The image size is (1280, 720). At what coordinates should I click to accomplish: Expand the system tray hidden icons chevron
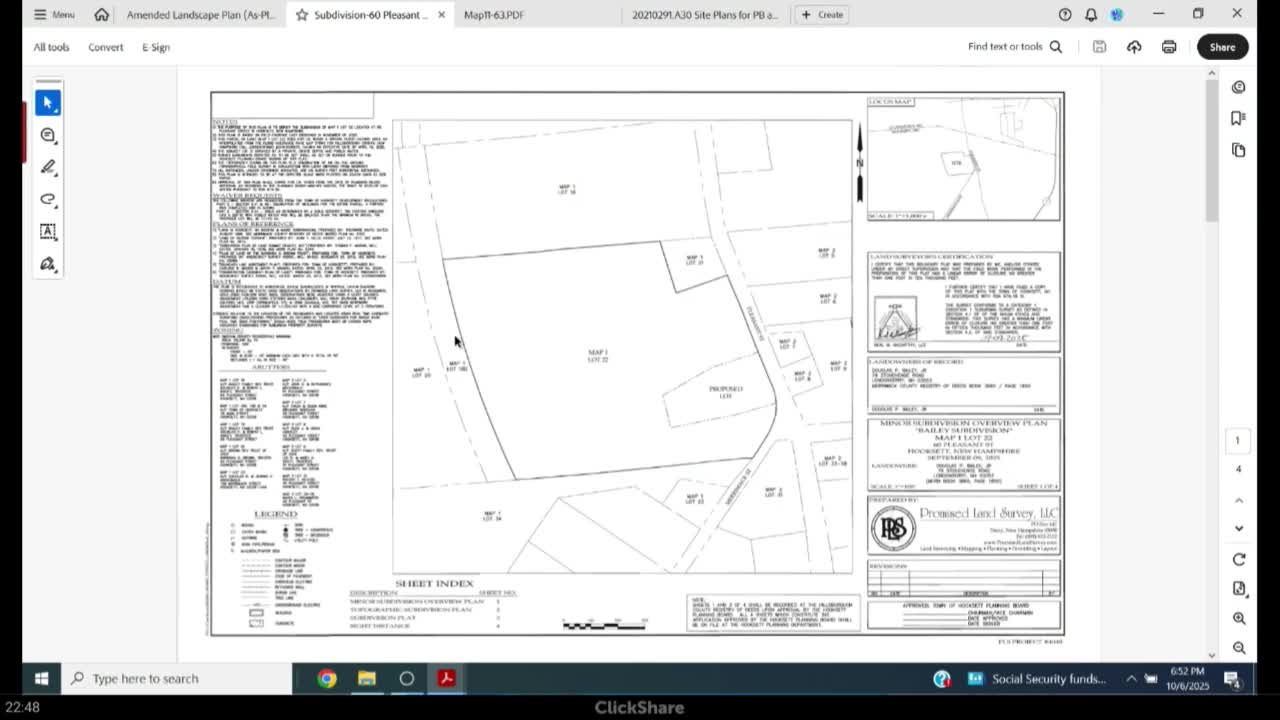click(x=1131, y=679)
